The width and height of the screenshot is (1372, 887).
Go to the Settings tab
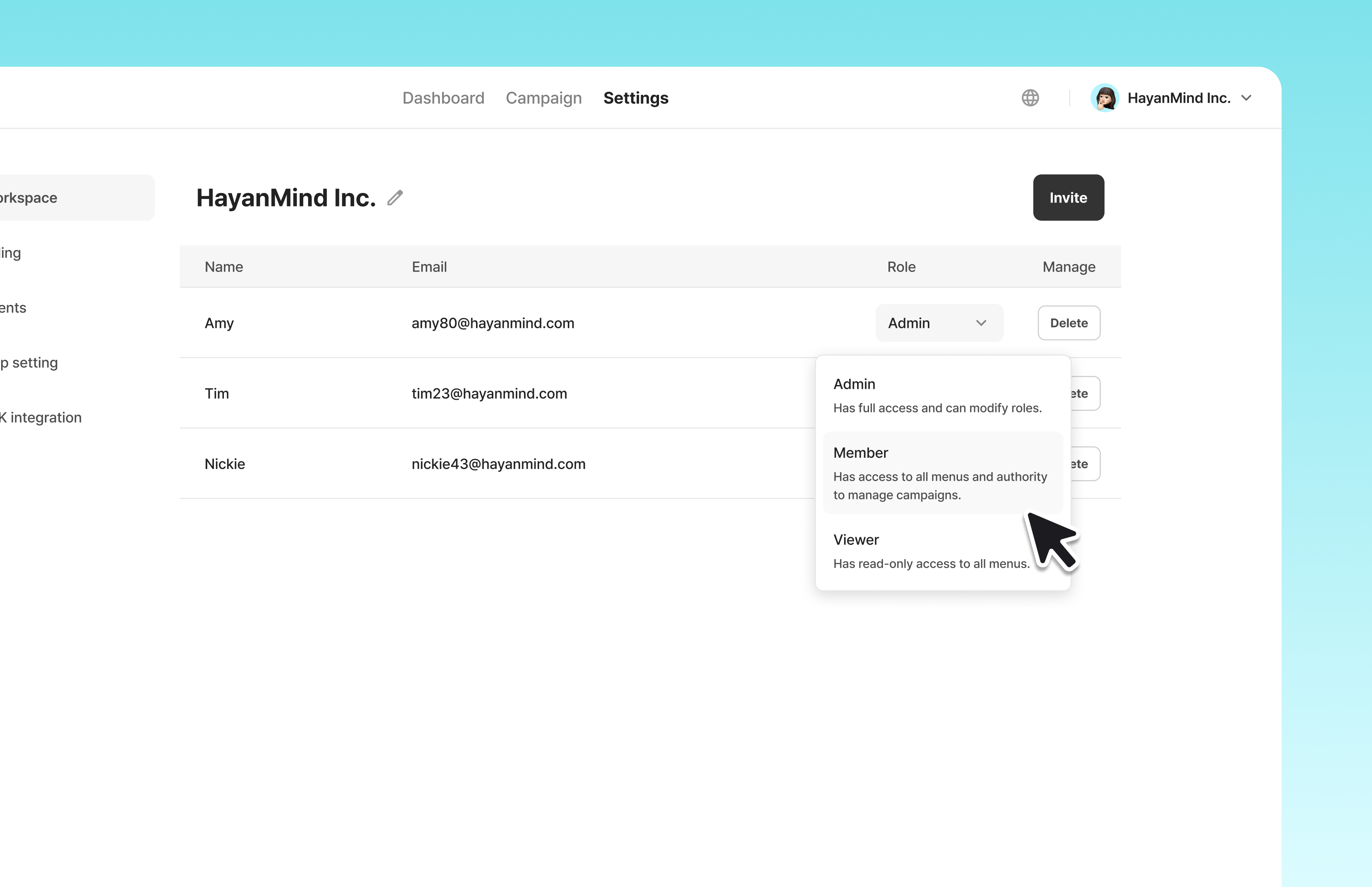[636, 98]
